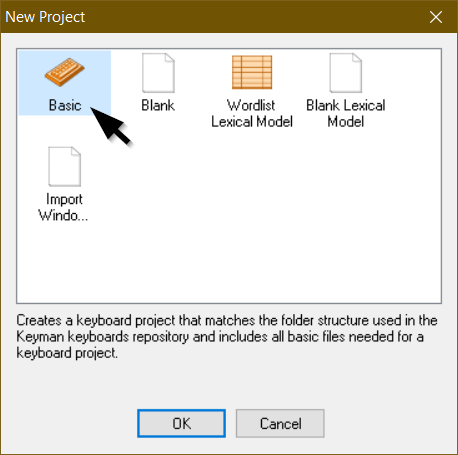Select the orange Wordlist Lexical Model grid icon
458x455 pixels.
coord(252,72)
